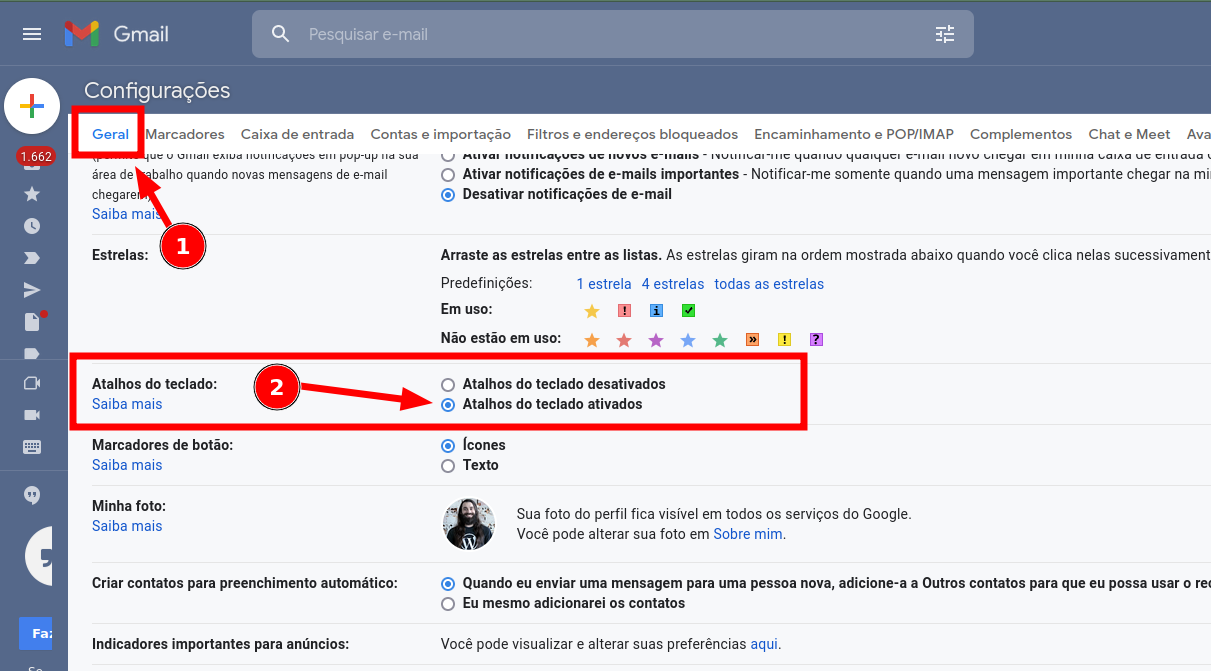The image size is (1211, 671).
Task: Open Sent paper-plane icon in sidebar
Action: [x=32, y=290]
